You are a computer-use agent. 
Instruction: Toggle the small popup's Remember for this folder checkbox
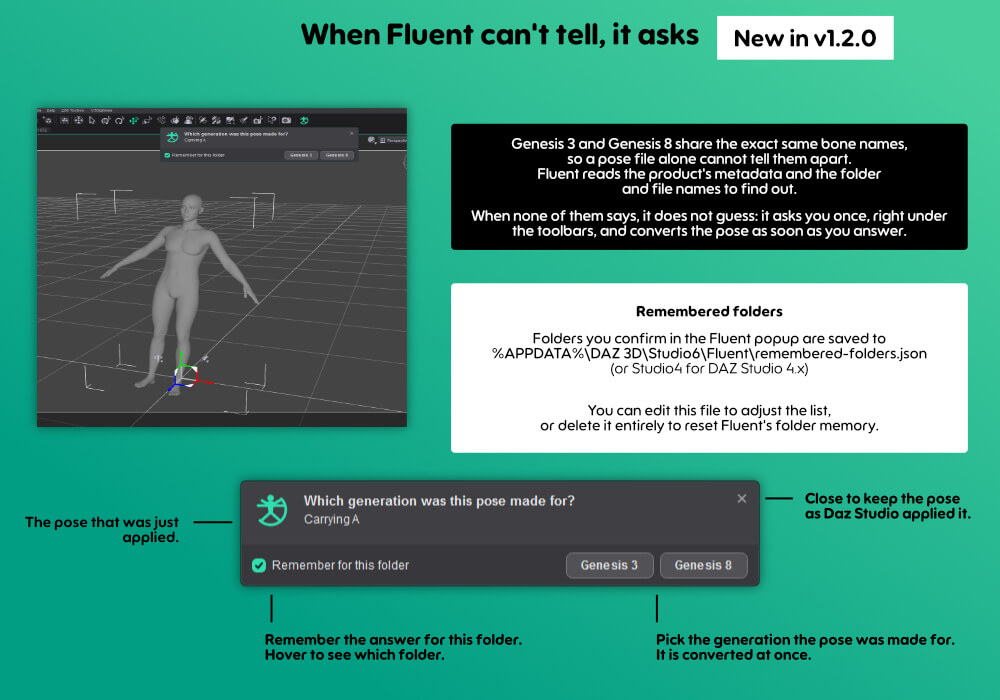[x=167, y=155]
